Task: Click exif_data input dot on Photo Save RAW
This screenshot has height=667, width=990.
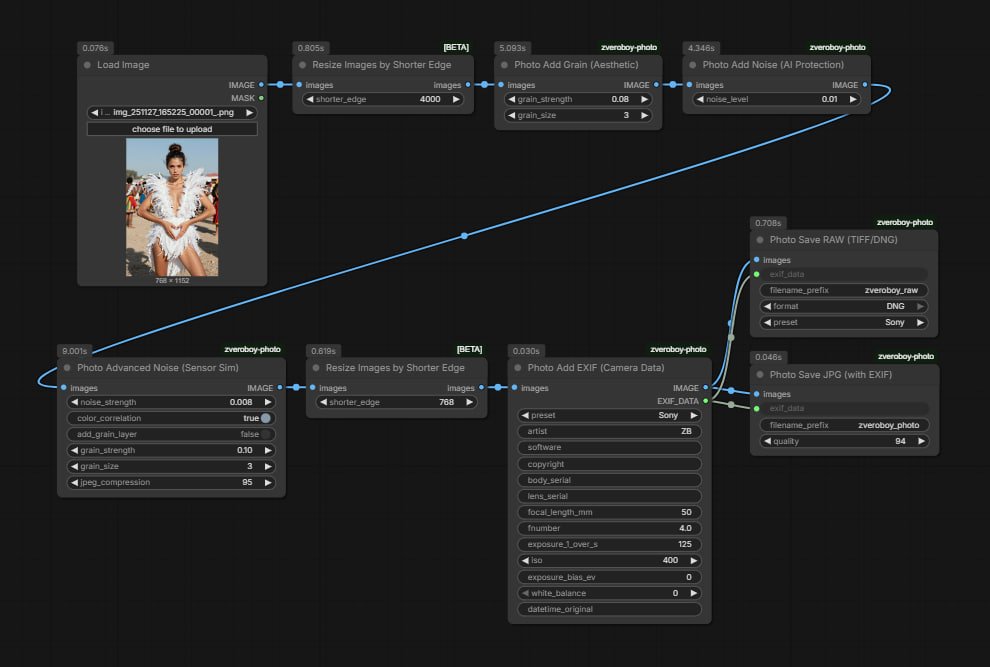Action: point(757,274)
